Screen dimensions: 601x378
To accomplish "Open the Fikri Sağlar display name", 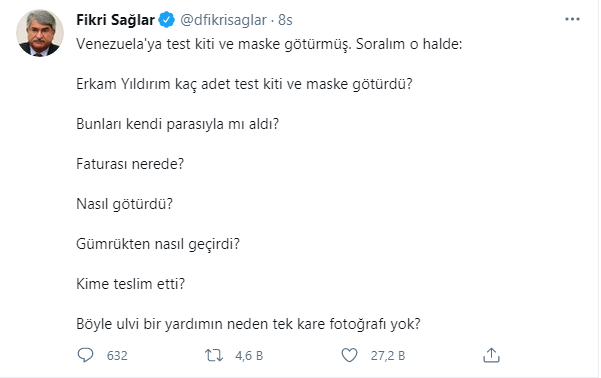I will click(115, 20).
